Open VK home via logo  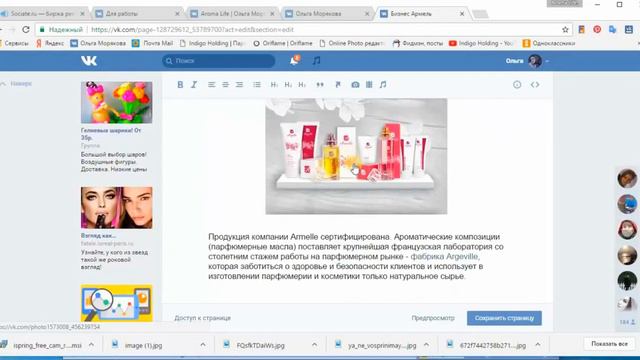[x=89, y=61]
